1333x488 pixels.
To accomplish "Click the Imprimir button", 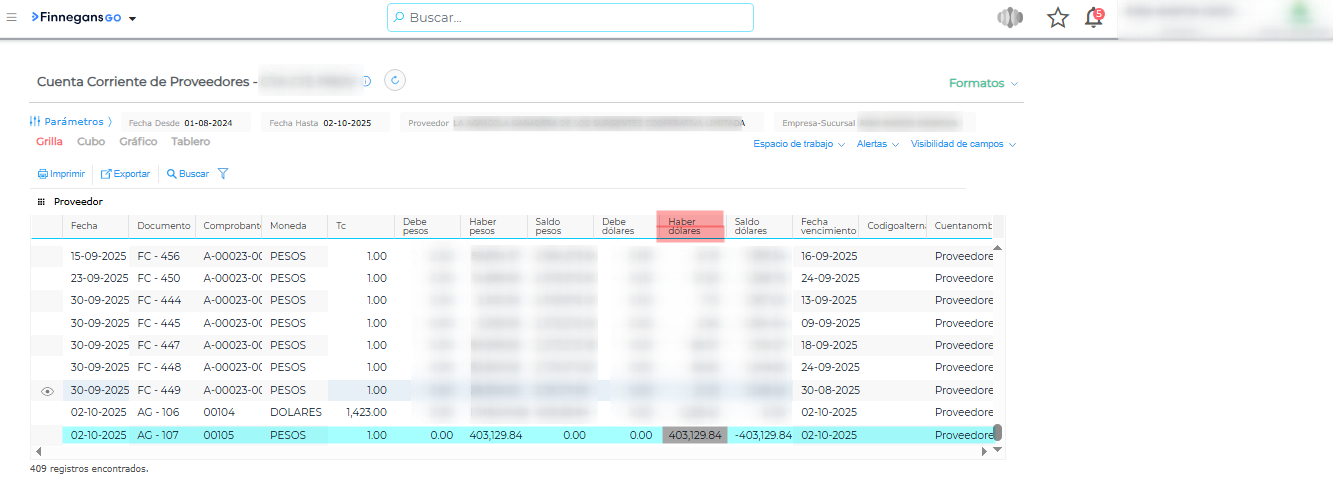I will click(x=61, y=174).
